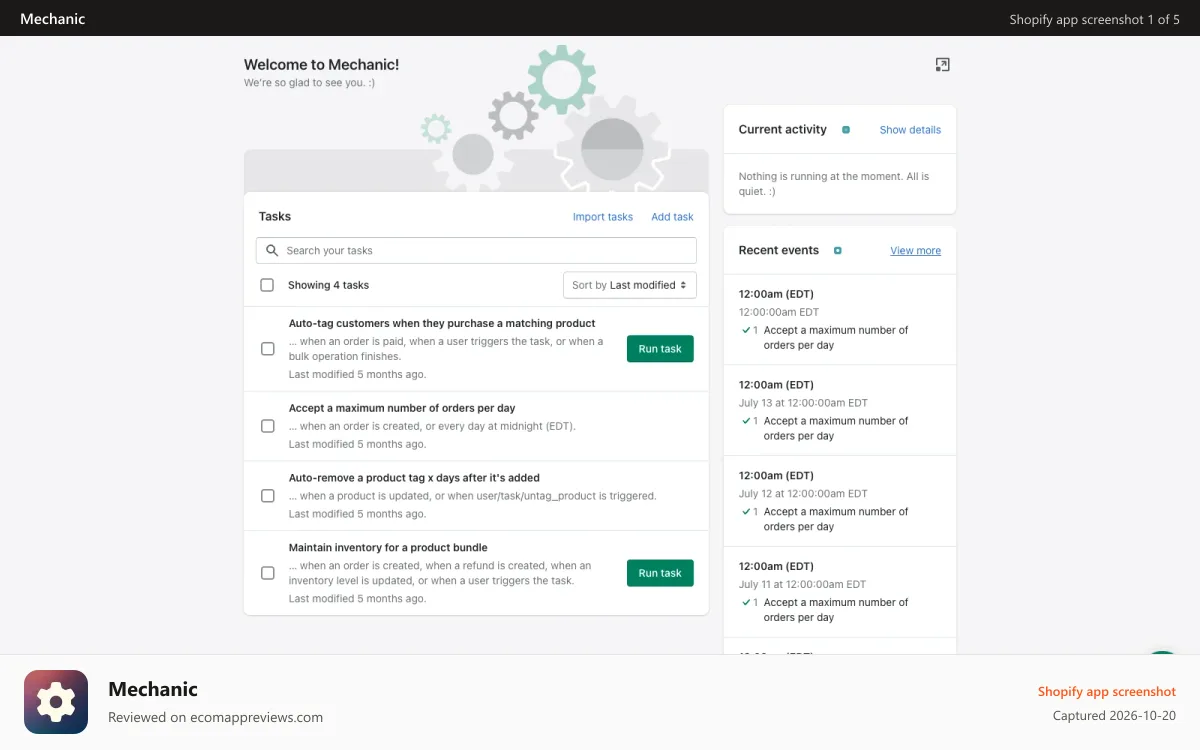The width and height of the screenshot is (1200, 750).
Task: Click the Recent events status indicator dot
Action: (838, 251)
